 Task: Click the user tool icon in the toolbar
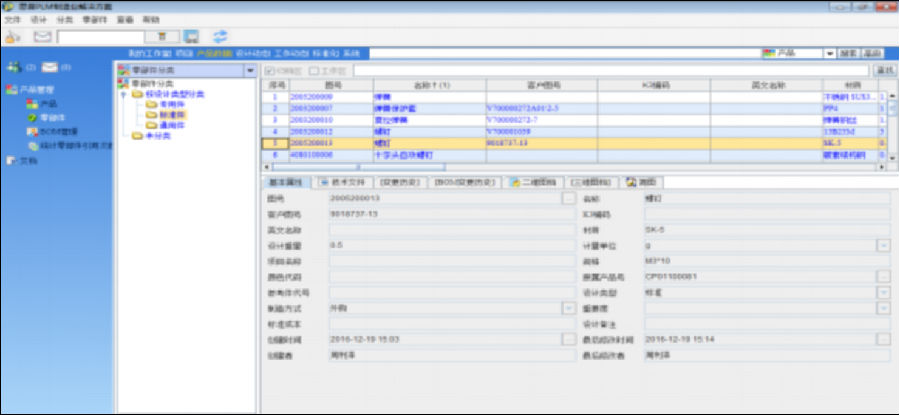click(13, 37)
